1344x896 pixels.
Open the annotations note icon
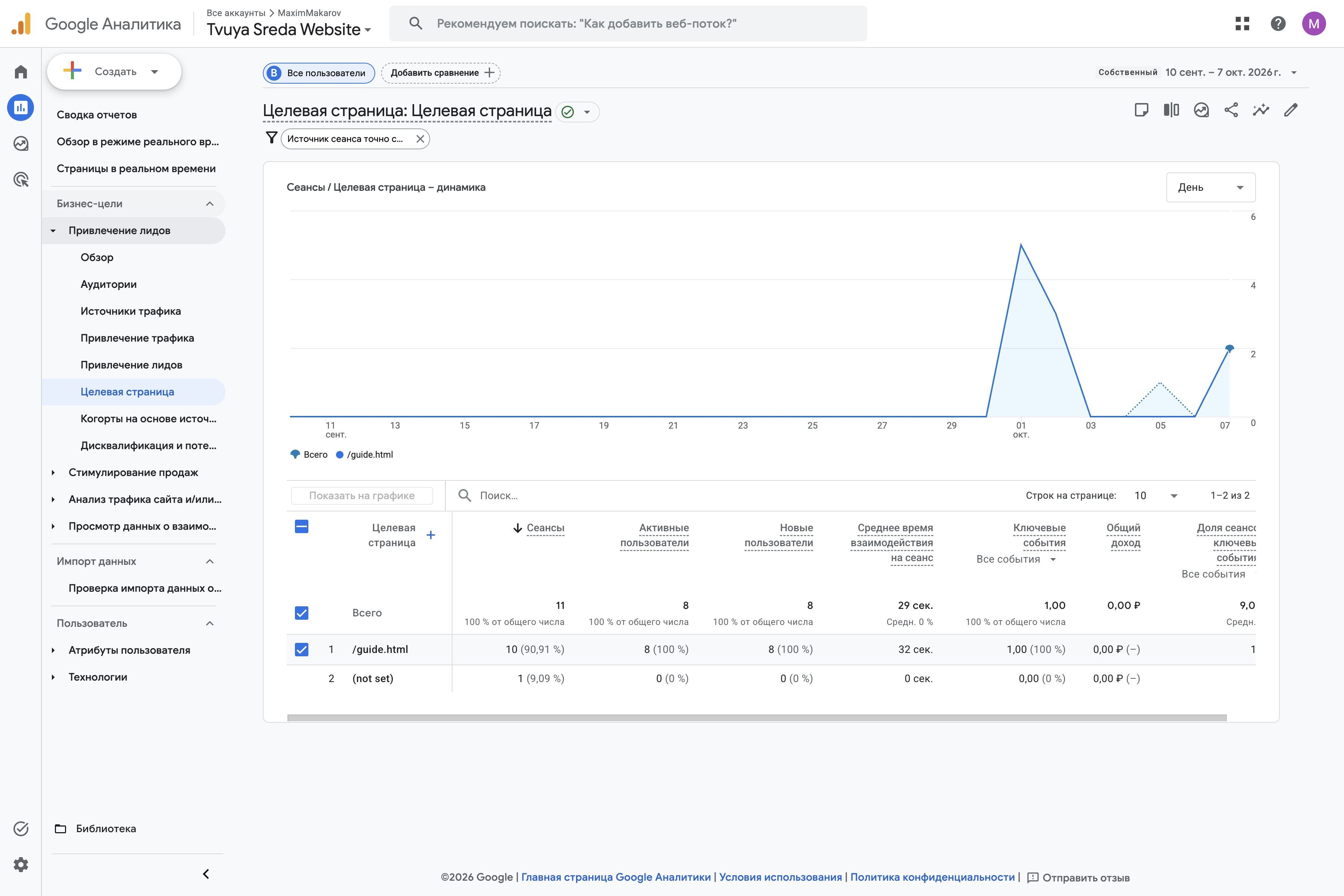[x=1141, y=110]
